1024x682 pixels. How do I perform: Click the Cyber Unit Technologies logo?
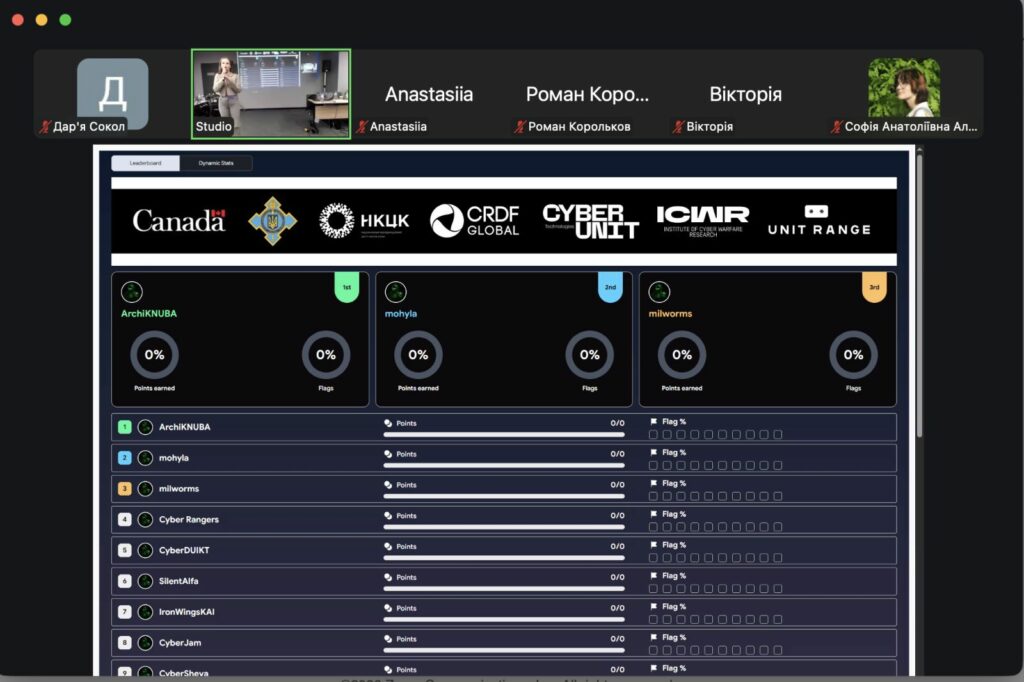[x=590, y=221]
